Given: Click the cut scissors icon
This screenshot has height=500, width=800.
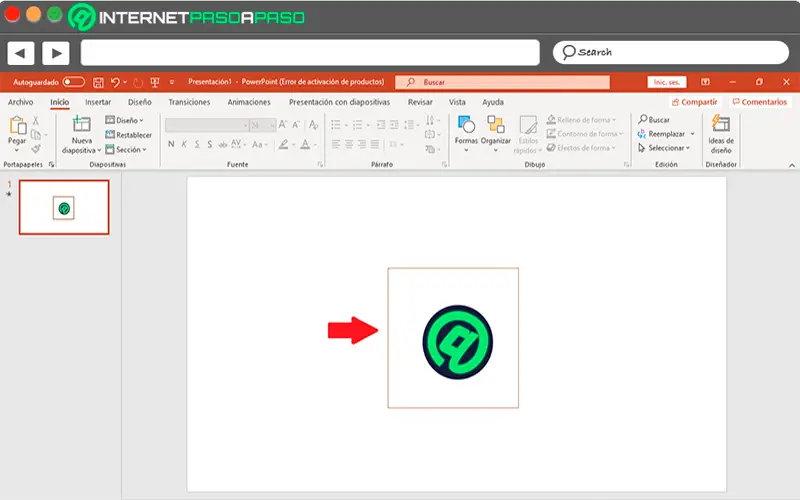Looking at the screenshot, I should tap(36, 120).
